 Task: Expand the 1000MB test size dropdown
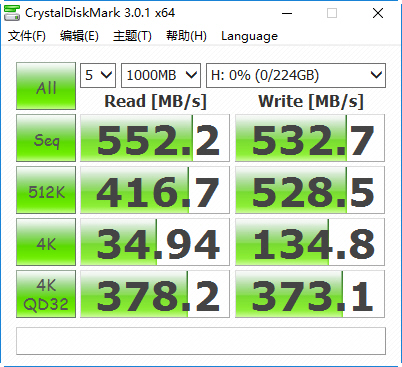[x=161, y=75]
